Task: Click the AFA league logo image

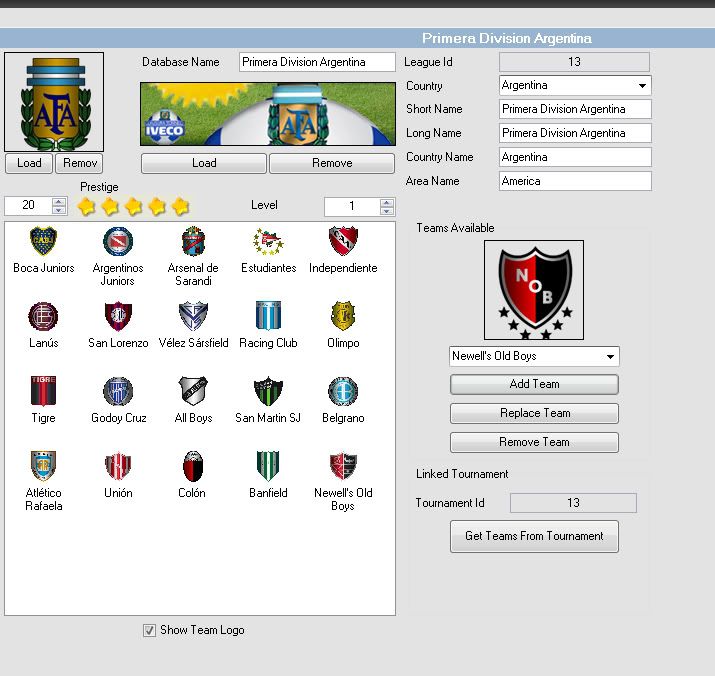Action: 54,102
